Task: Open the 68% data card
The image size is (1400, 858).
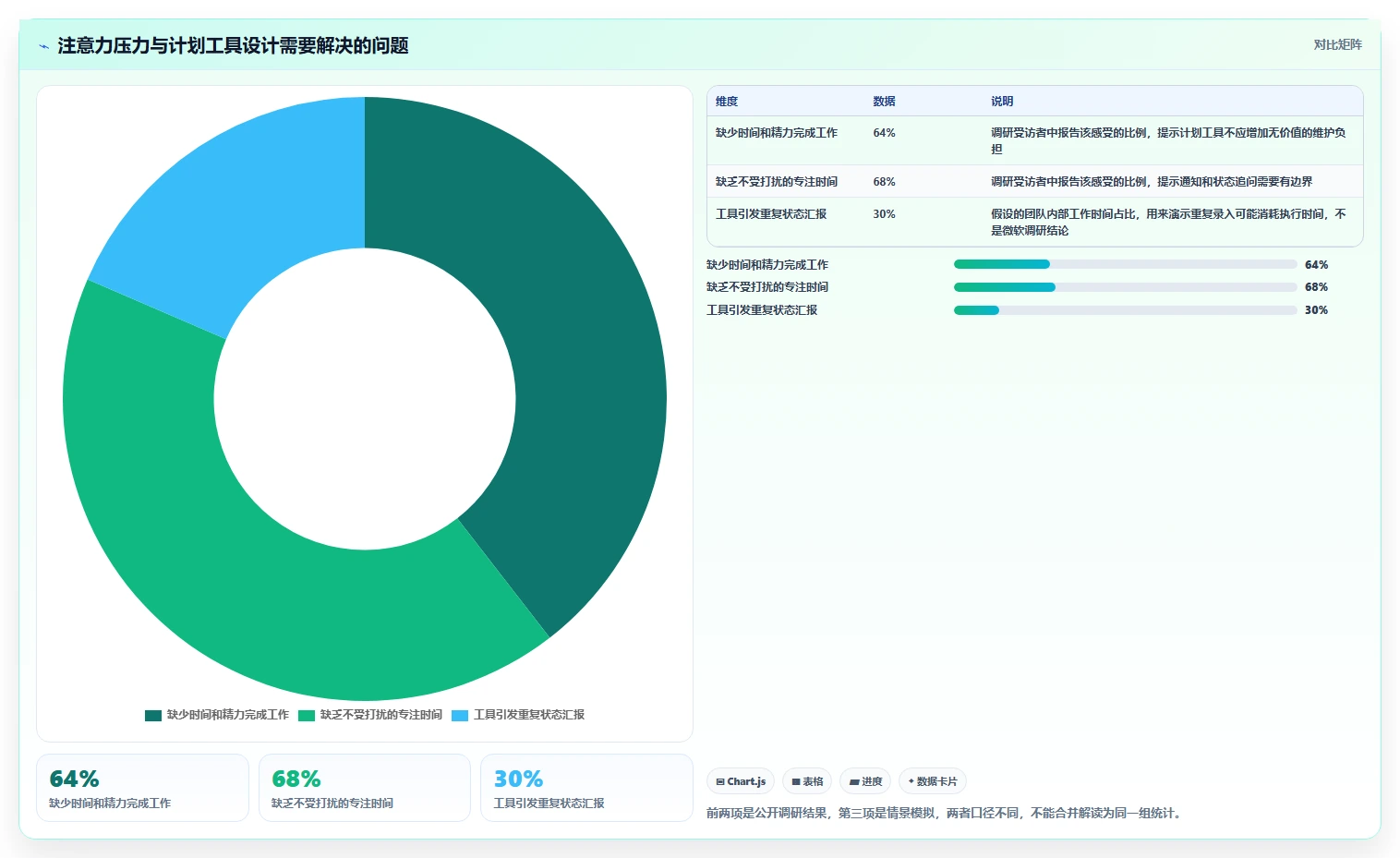Action: (365, 788)
